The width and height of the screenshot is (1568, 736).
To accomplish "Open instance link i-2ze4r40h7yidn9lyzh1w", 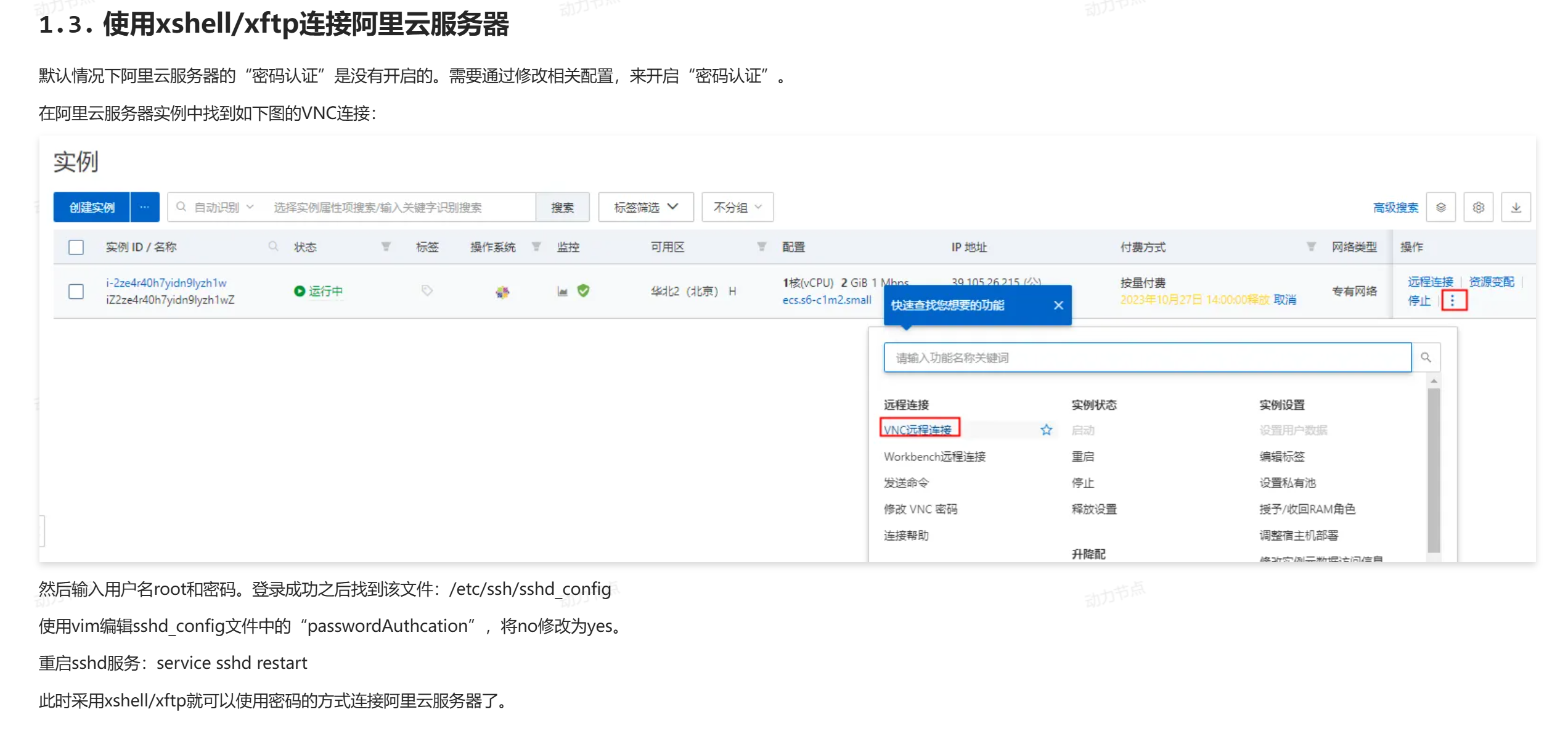I will tap(166, 283).
